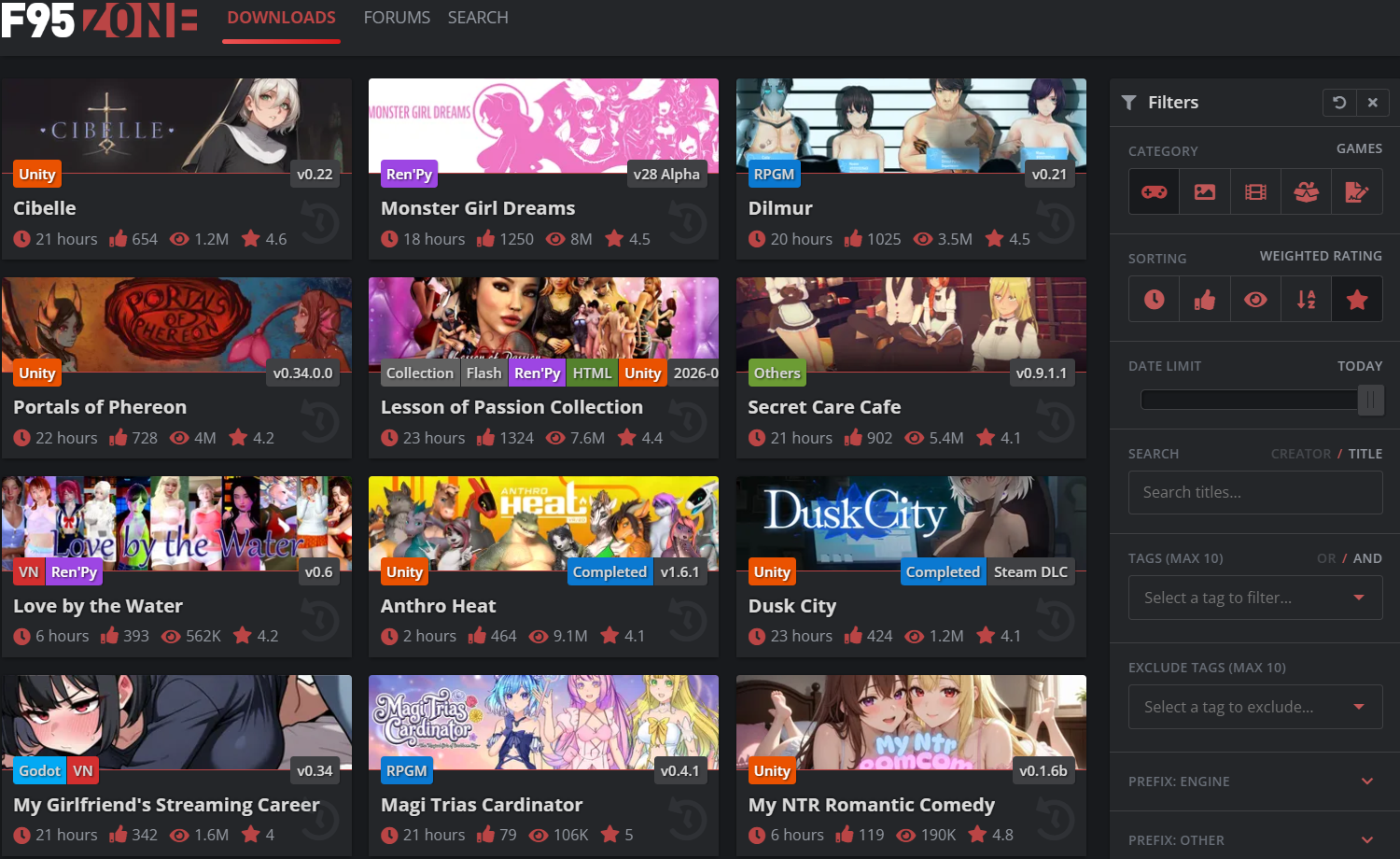Open the Secret Care Cafe title link
This screenshot has height=859, width=1400.
[824, 407]
